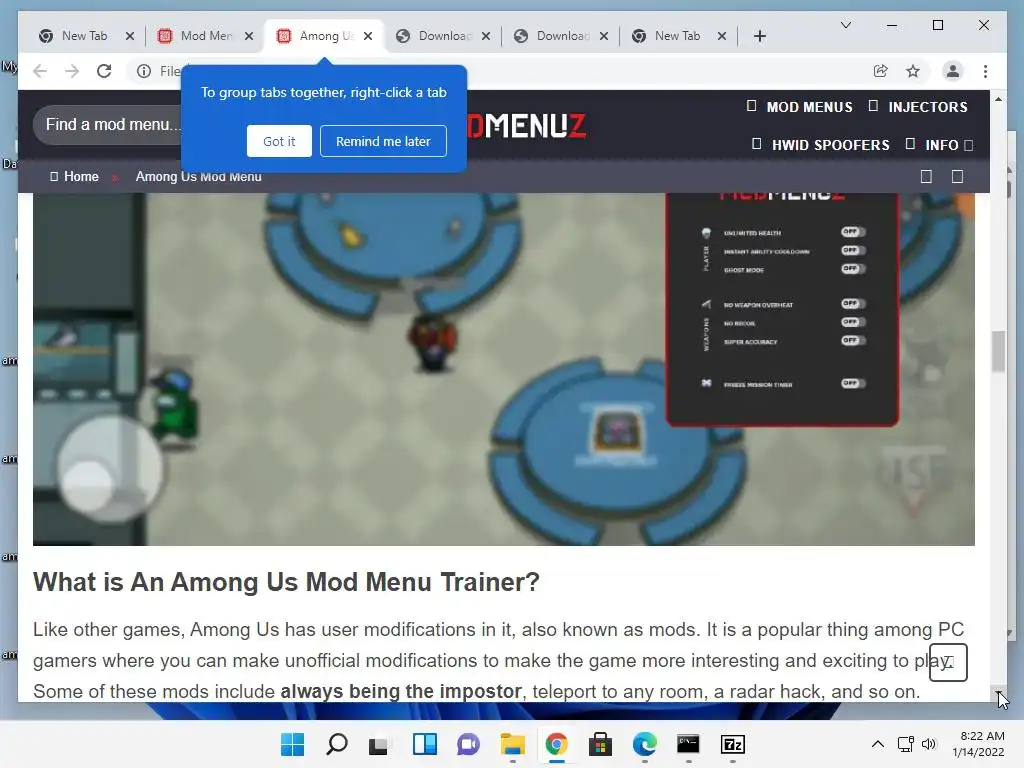Select the Among Us tab
The height and width of the screenshot is (768, 1024).
coord(326,36)
